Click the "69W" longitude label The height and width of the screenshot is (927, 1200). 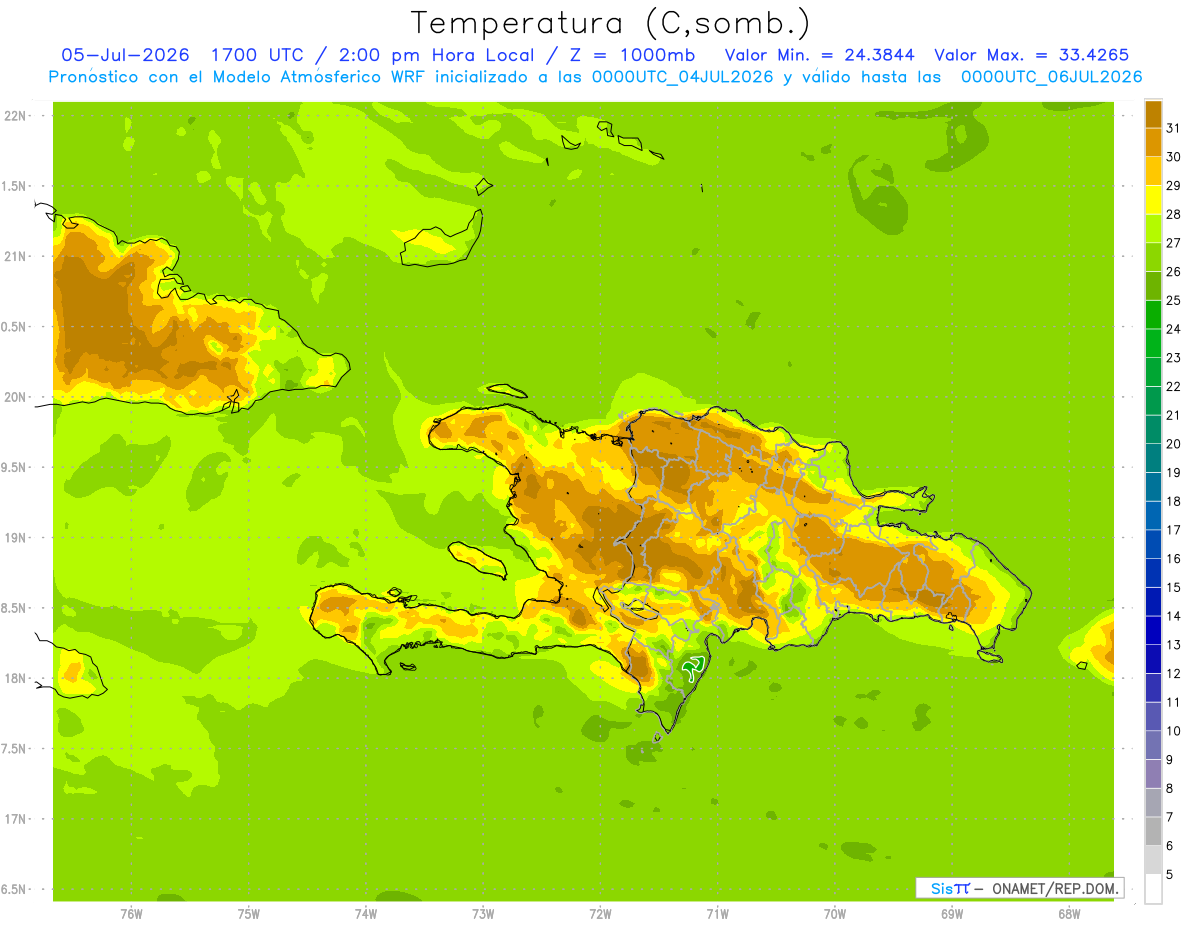tap(952, 914)
